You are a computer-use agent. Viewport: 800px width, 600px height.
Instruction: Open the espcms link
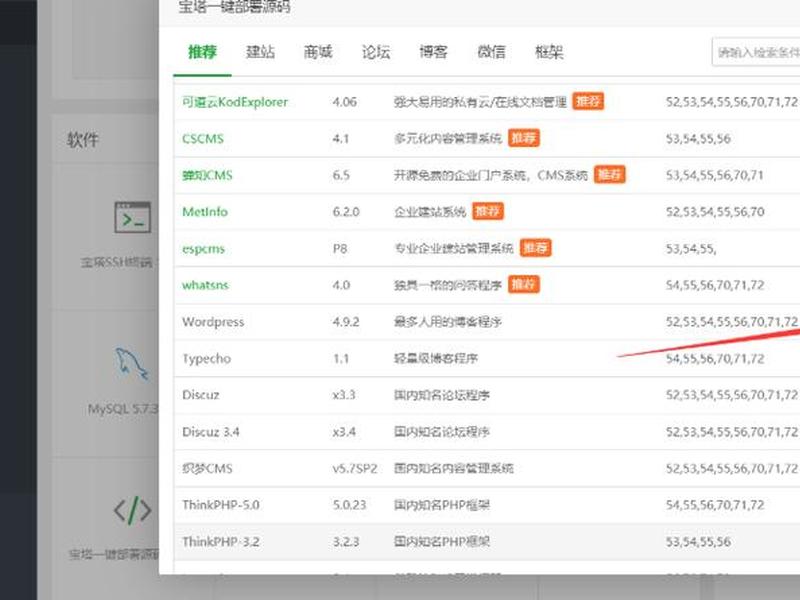(x=203, y=249)
